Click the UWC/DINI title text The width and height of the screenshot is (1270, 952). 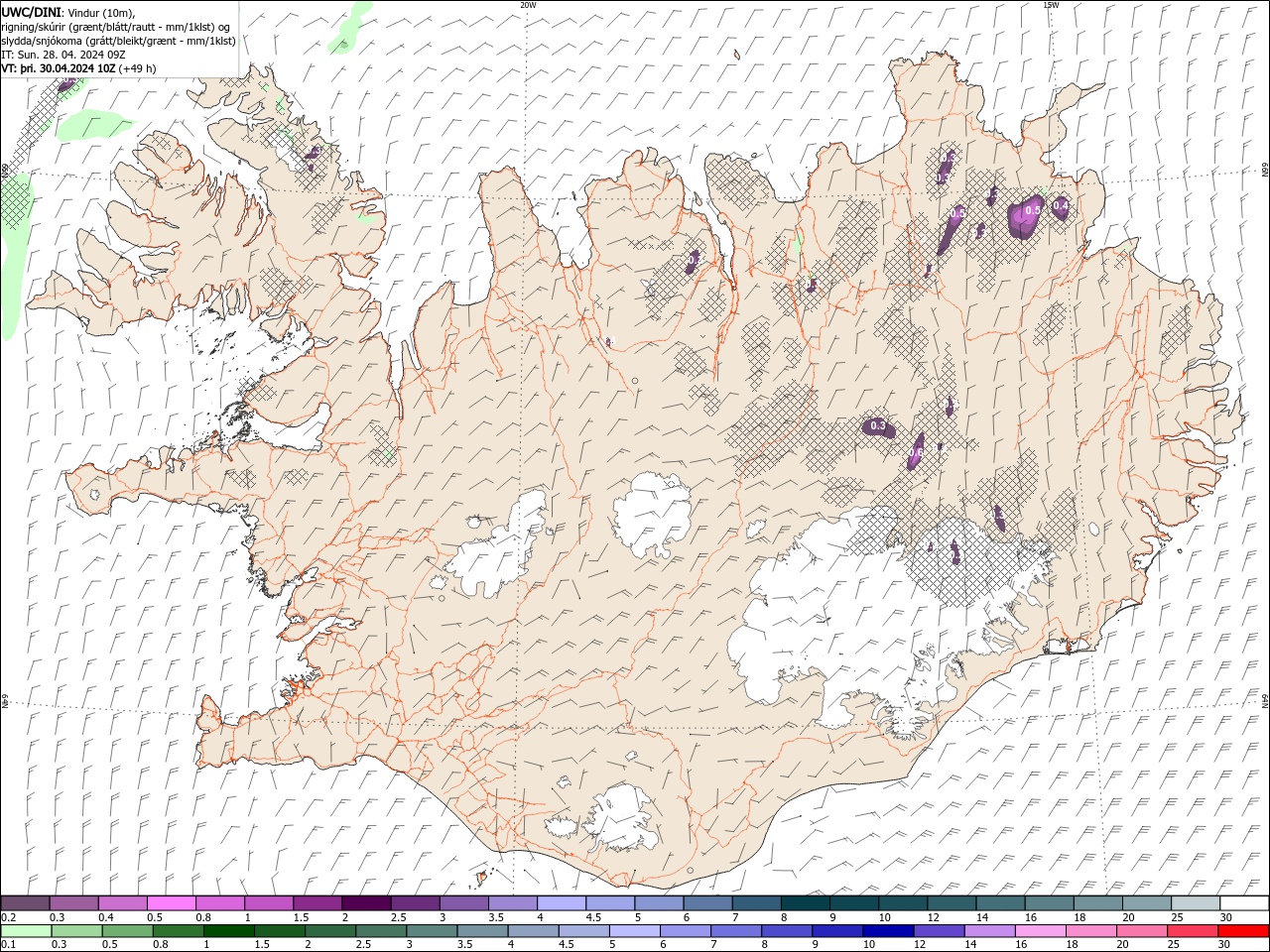coord(31,12)
